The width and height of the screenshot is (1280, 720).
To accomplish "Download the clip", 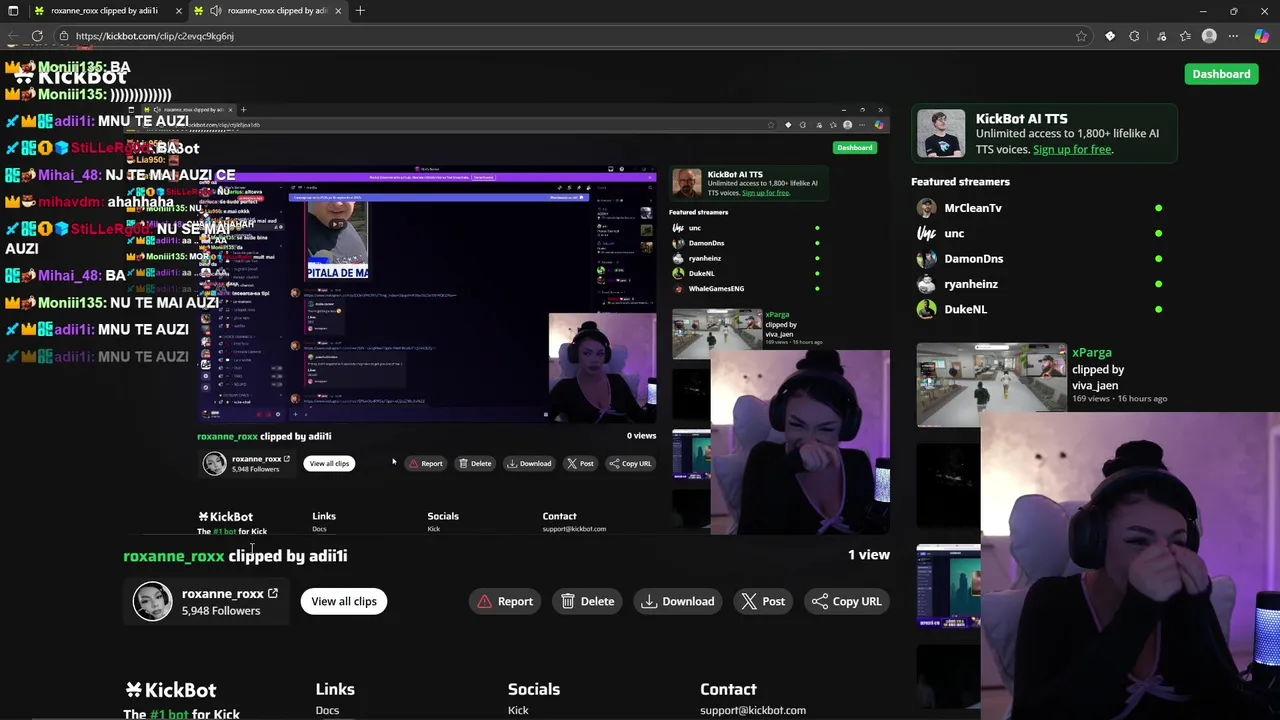I will 678,601.
